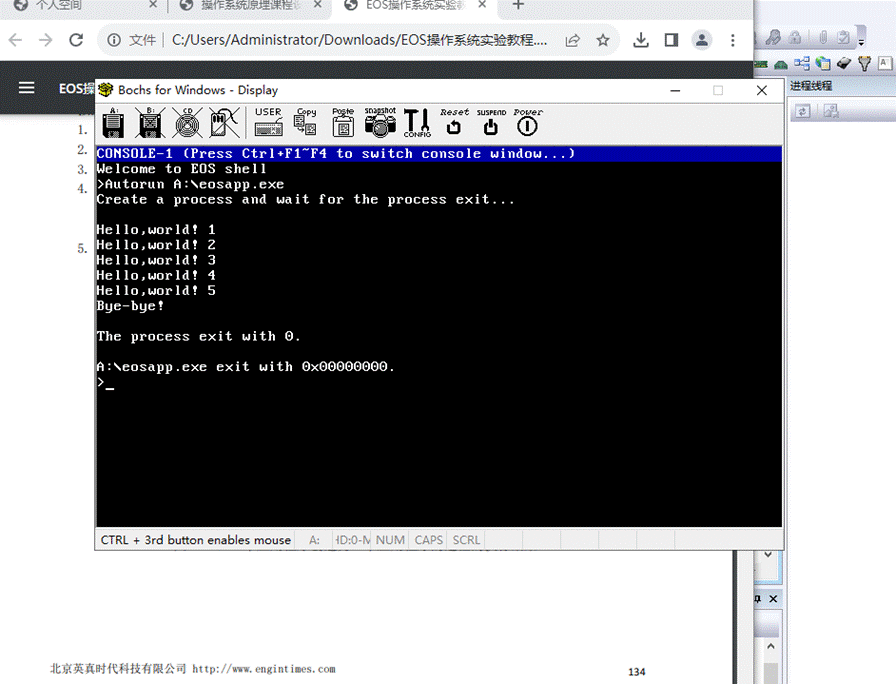896x684 pixels.
Task: Click the funnel filter icon in IDE toolbar
Action: click(x=865, y=63)
